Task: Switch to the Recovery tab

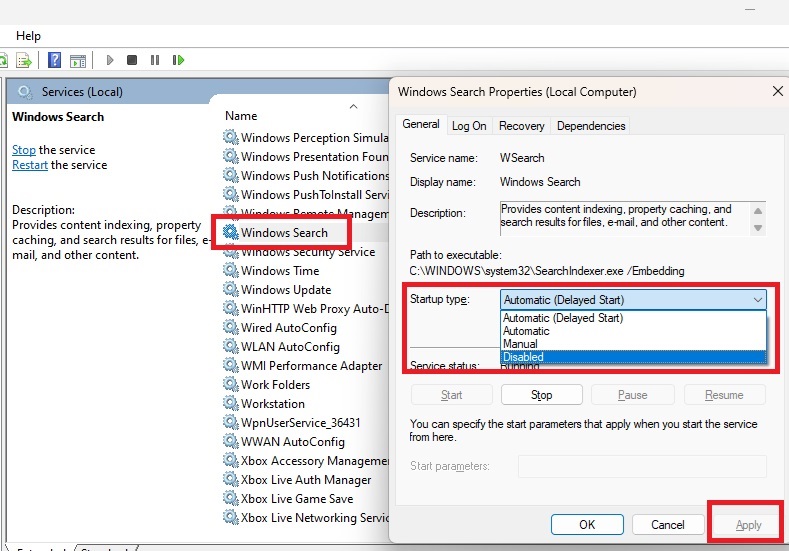Action: click(x=521, y=126)
